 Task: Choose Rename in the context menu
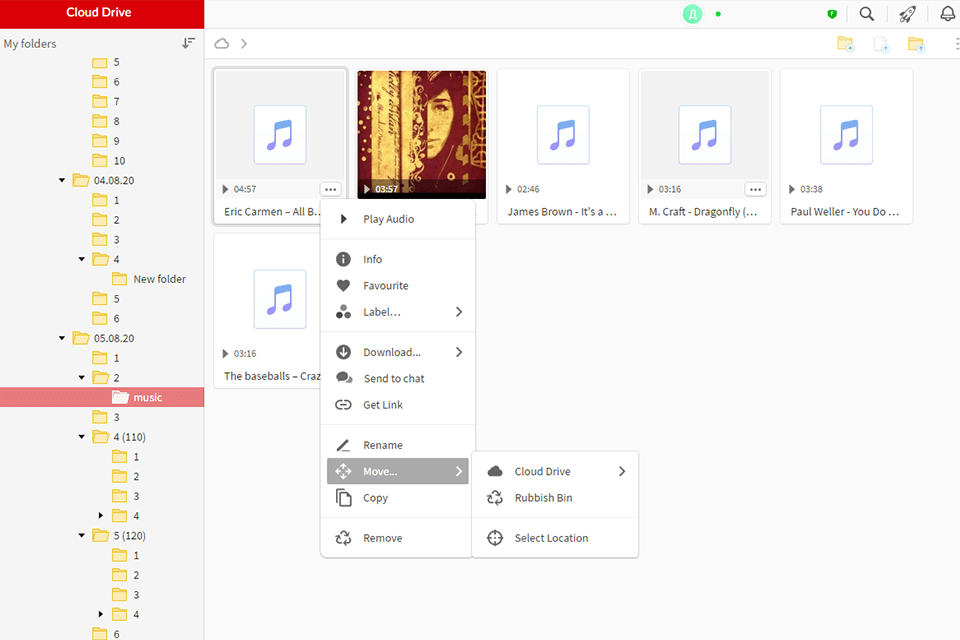[x=383, y=445]
